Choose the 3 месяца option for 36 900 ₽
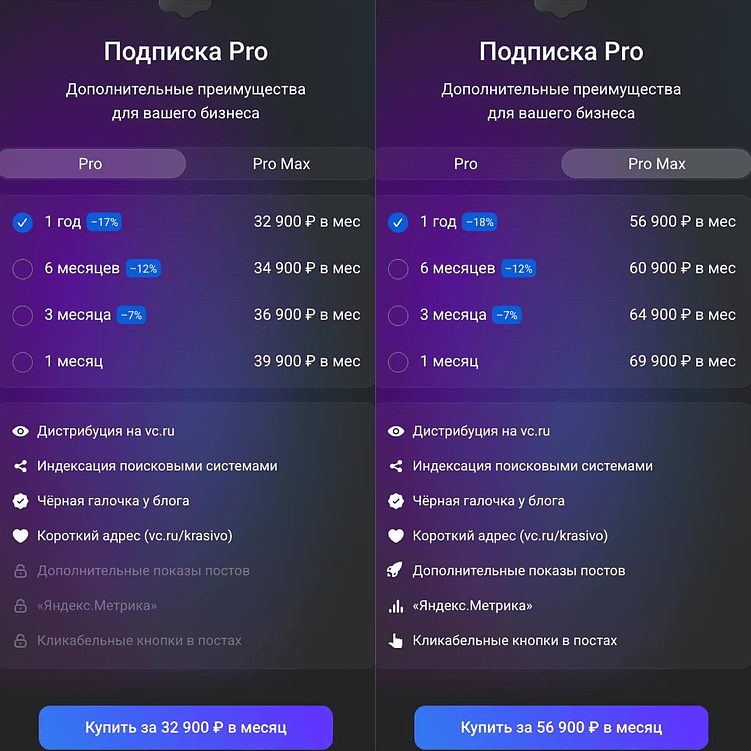This screenshot has height=751, width=751. pos(23,315)
